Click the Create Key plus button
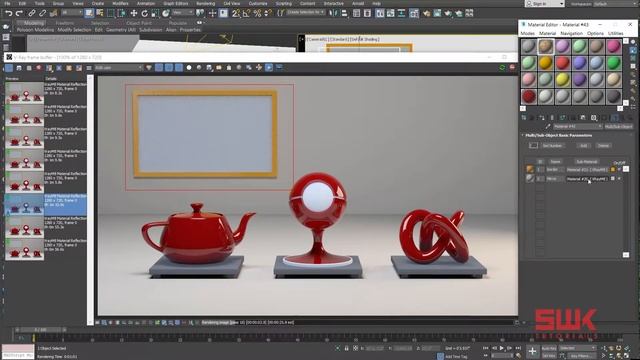This screenshot has width=640, height=360. tap(532, 351)
